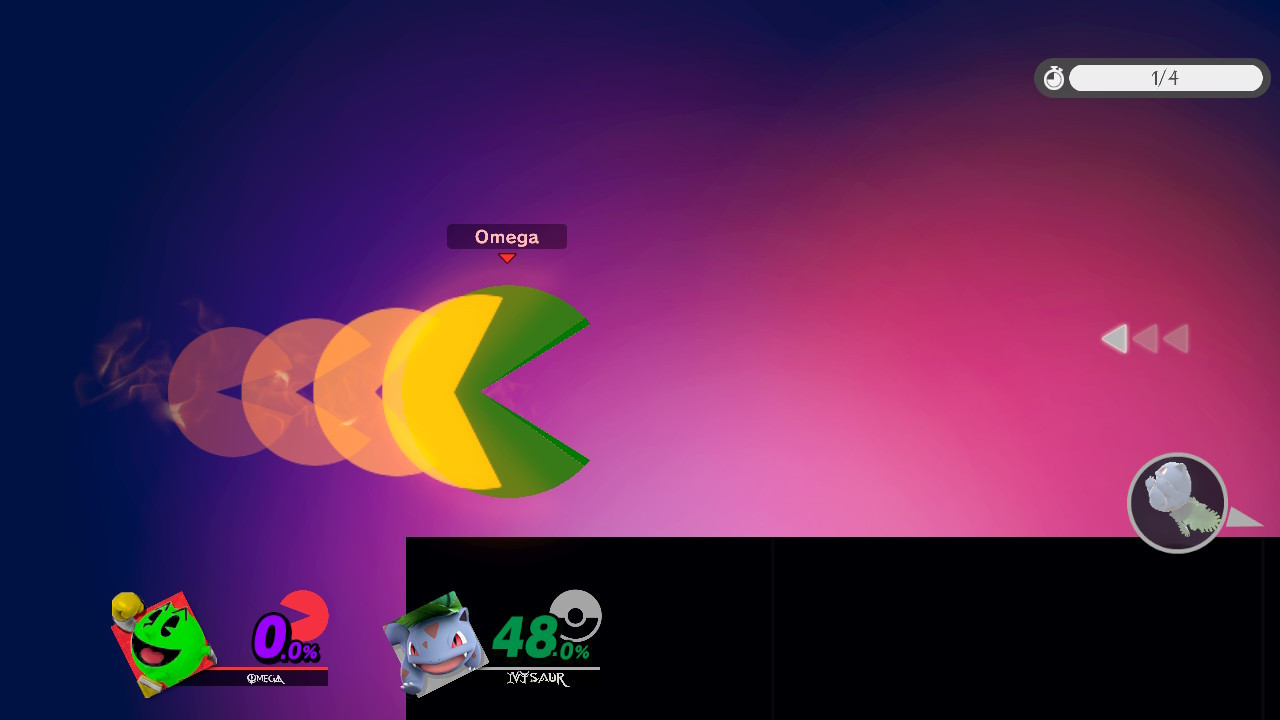Click the gray pointer on the magnifier bubble
The width and height of the screenshot is (1280, 720).
(1244, 517)
